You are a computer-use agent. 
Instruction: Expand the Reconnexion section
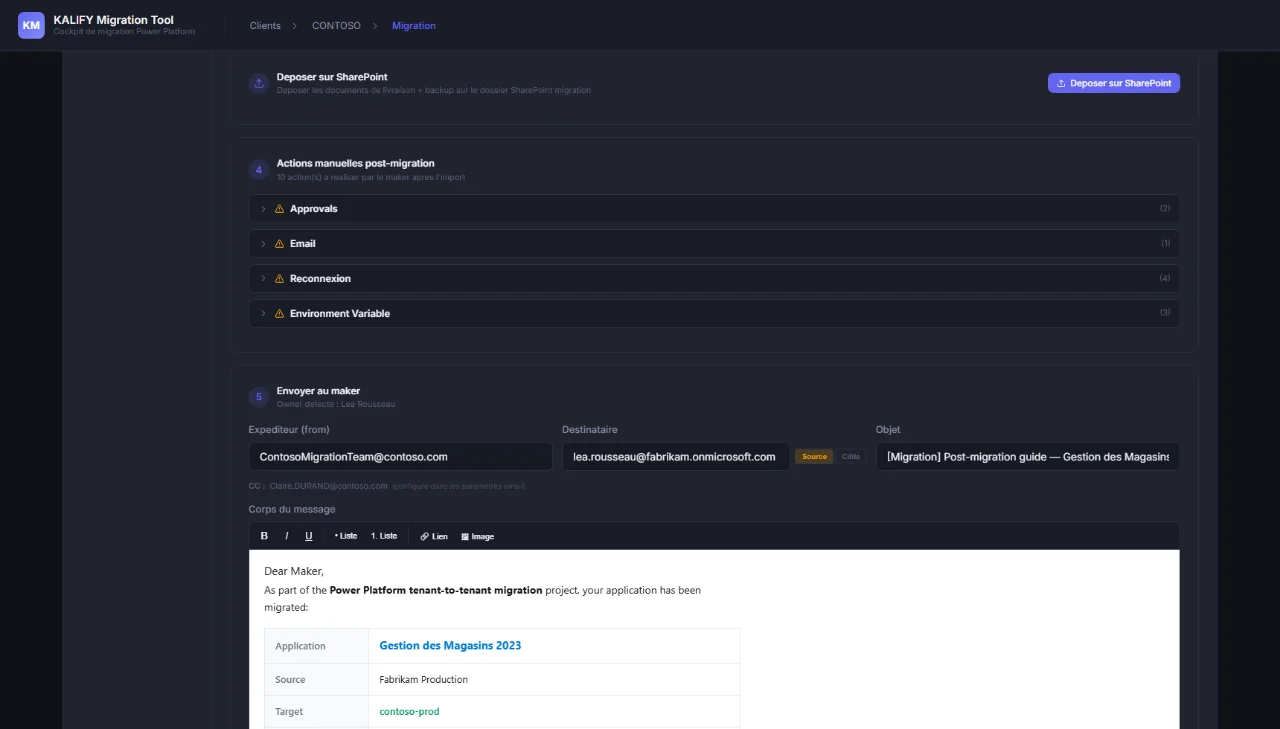pyautogui.click(x=714, y=279)
